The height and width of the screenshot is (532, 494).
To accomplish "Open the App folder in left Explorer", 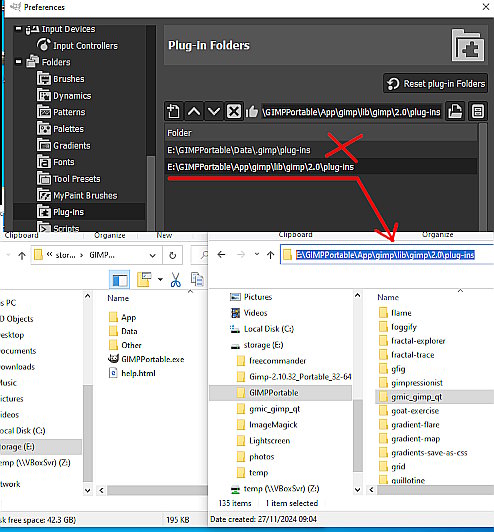I will point(123,317).
